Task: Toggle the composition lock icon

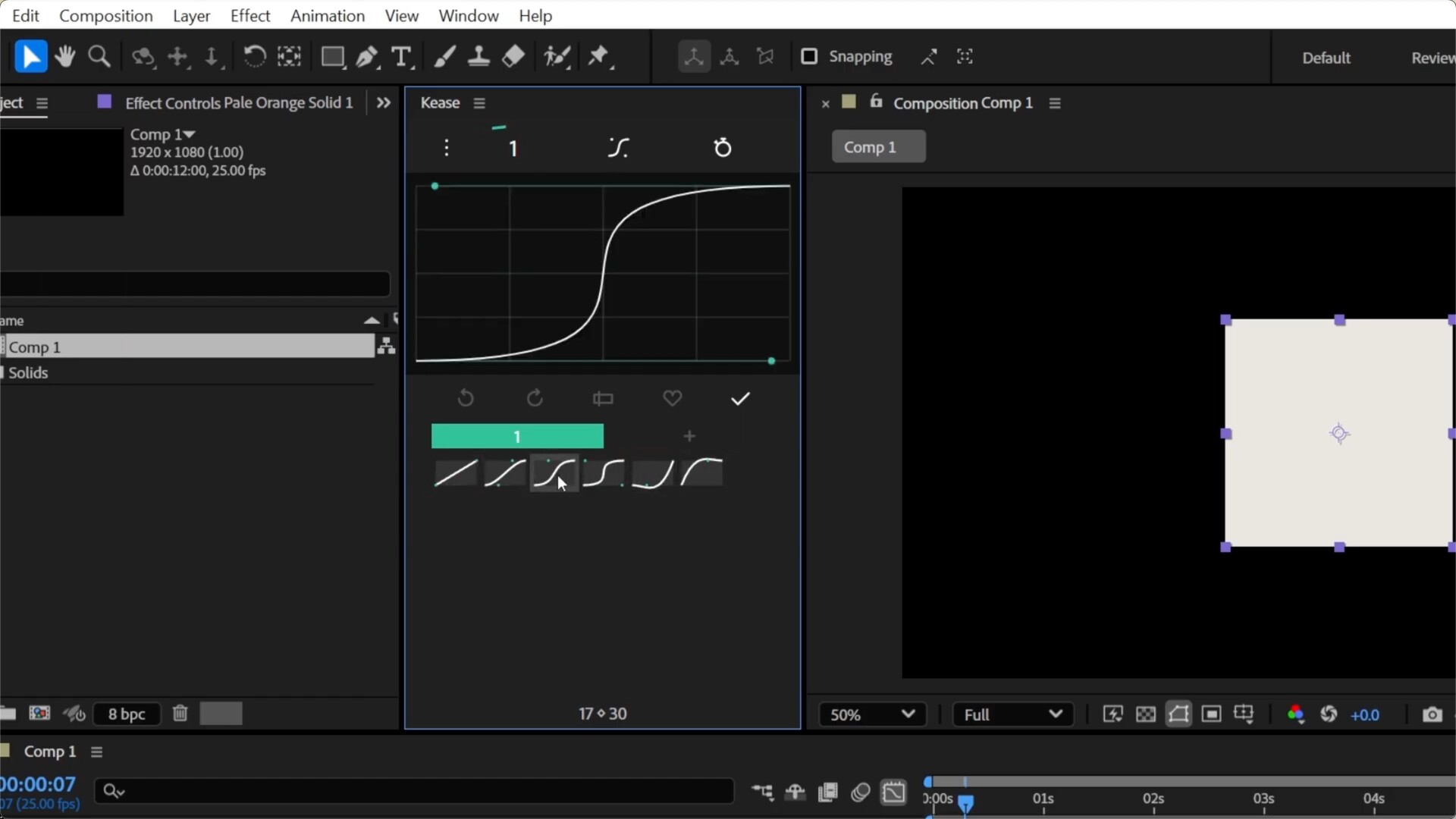Action: [876, 102]
